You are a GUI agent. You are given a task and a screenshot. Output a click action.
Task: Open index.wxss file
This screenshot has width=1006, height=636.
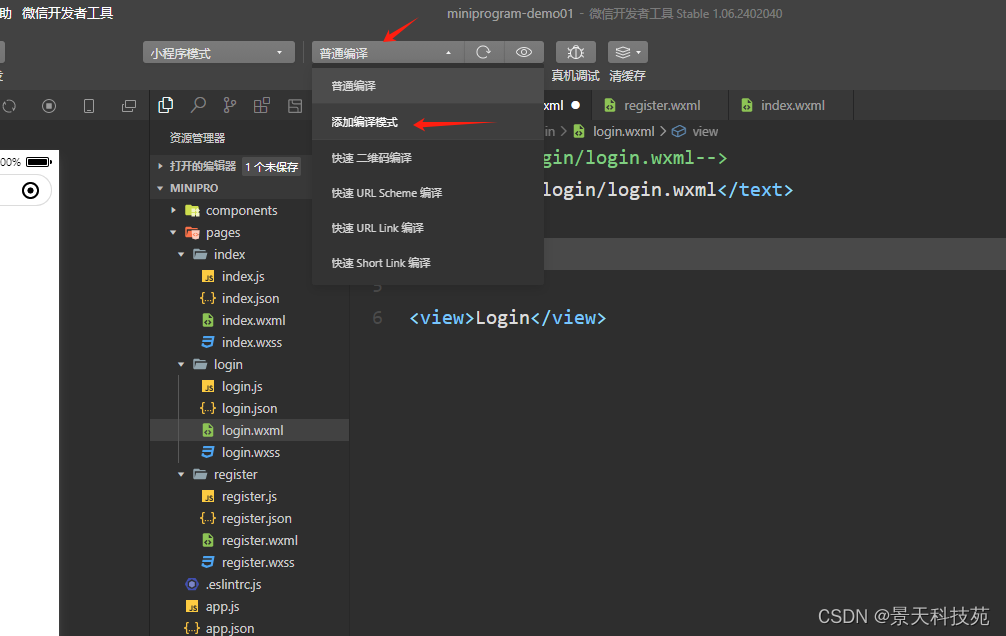click(x=250, y=342)
